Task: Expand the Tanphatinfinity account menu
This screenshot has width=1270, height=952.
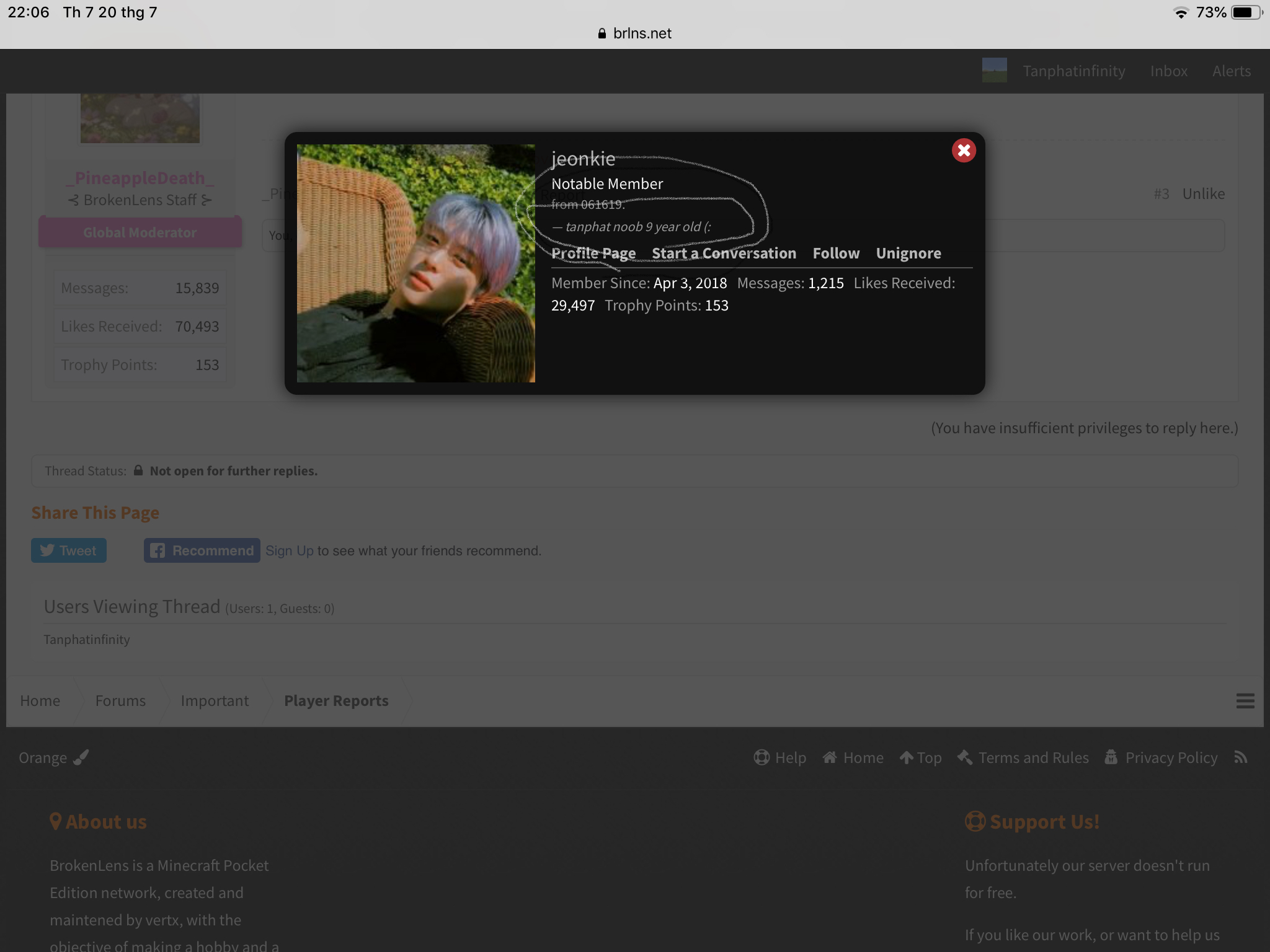Action: 1073,71
